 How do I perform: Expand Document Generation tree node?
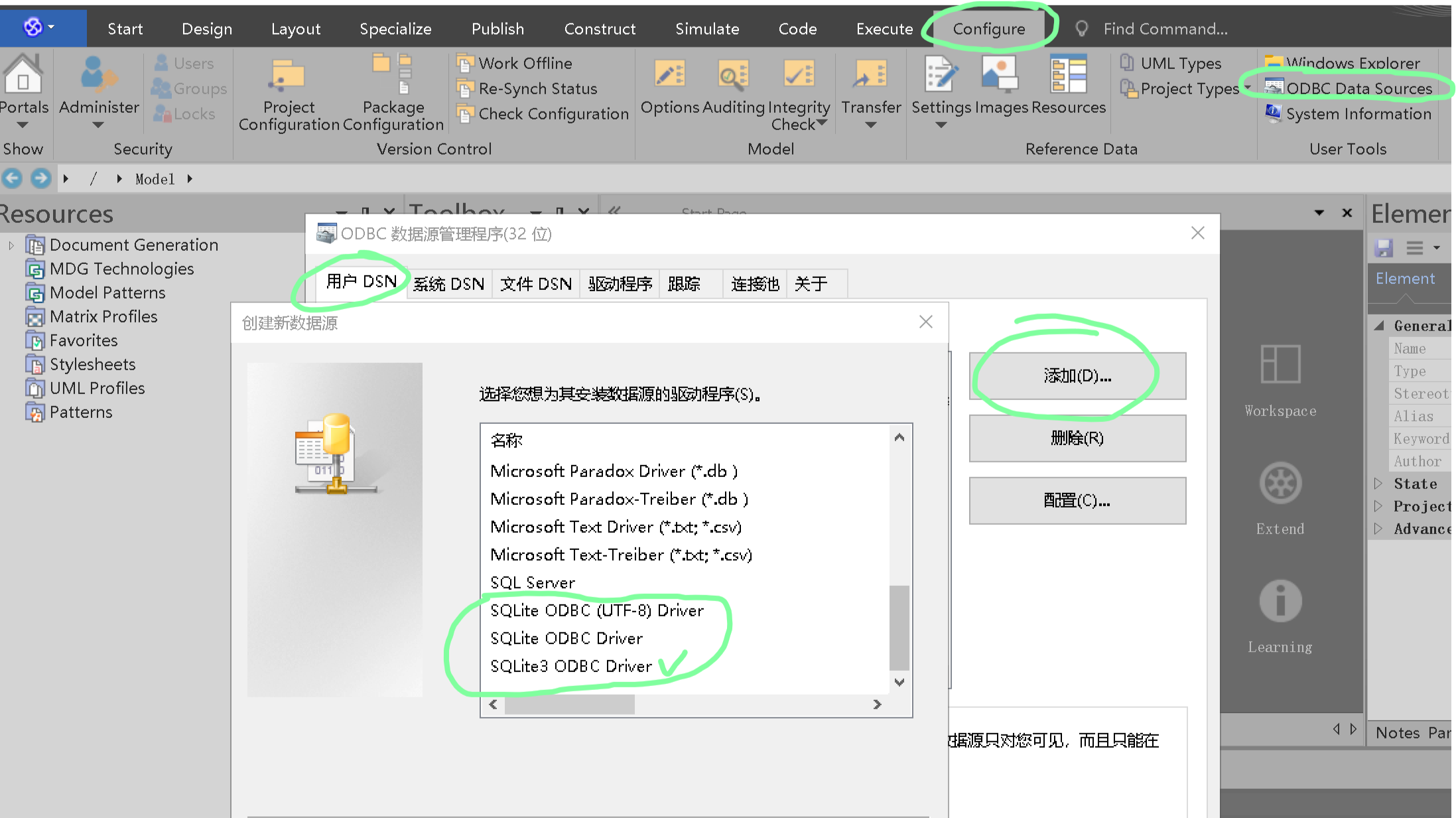pyautogui.click(x=11, y=245)
